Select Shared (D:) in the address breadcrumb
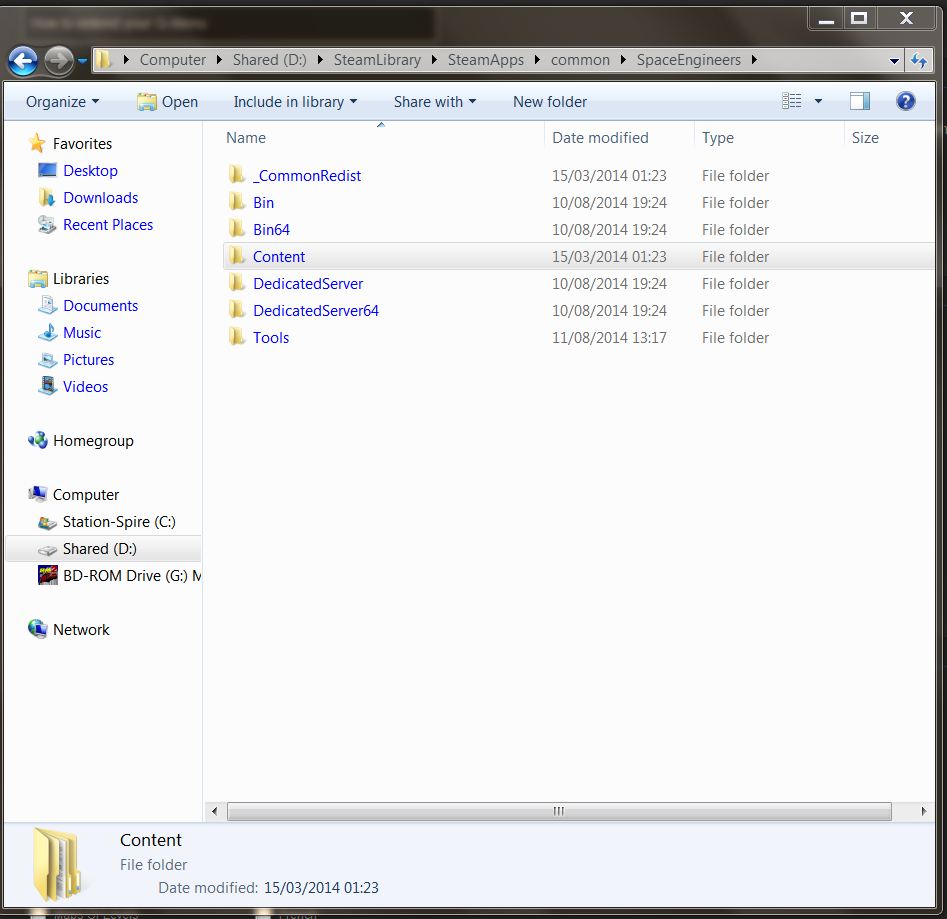 (x=269, y=60)
